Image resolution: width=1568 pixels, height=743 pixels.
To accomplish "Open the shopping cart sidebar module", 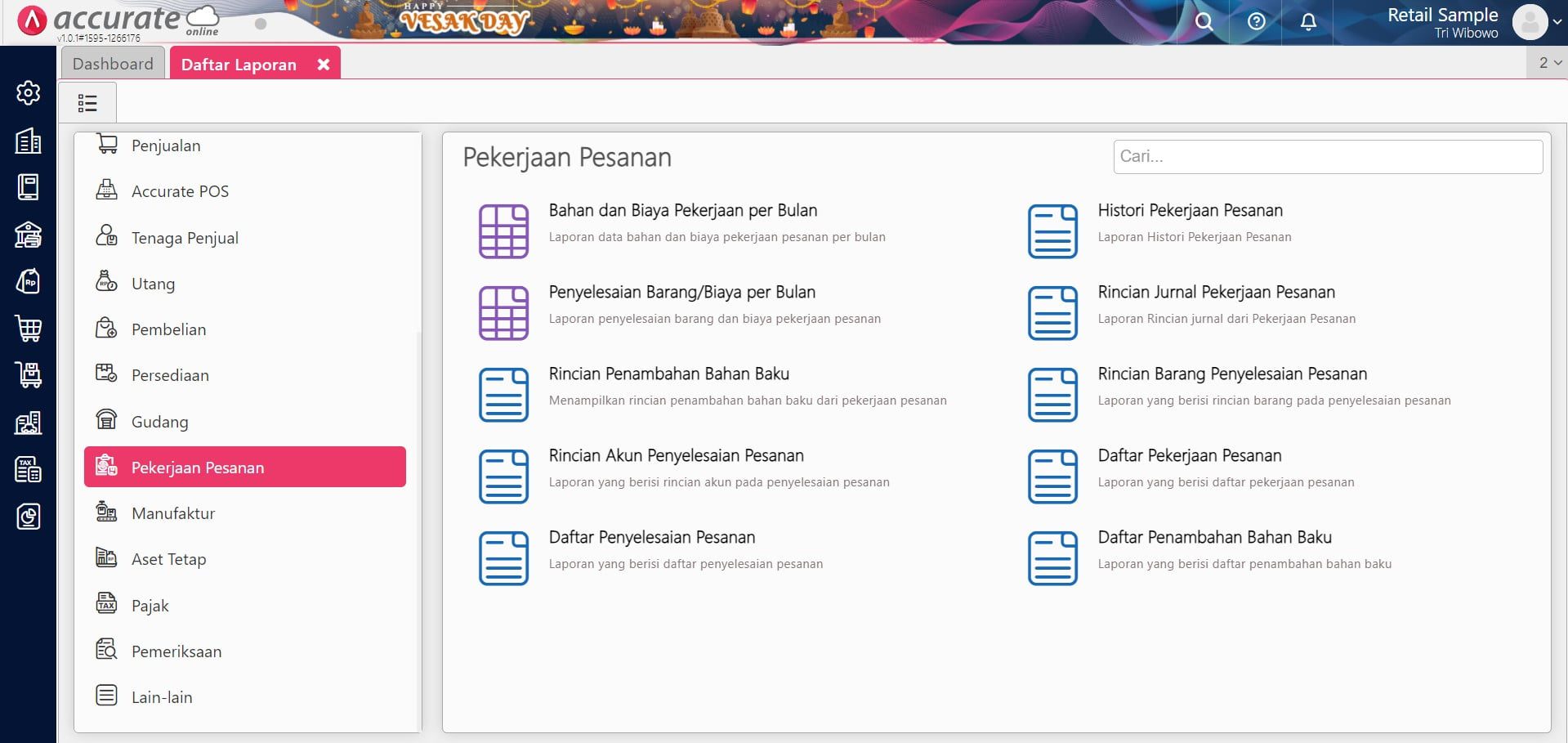I will [x=28, y=329].
